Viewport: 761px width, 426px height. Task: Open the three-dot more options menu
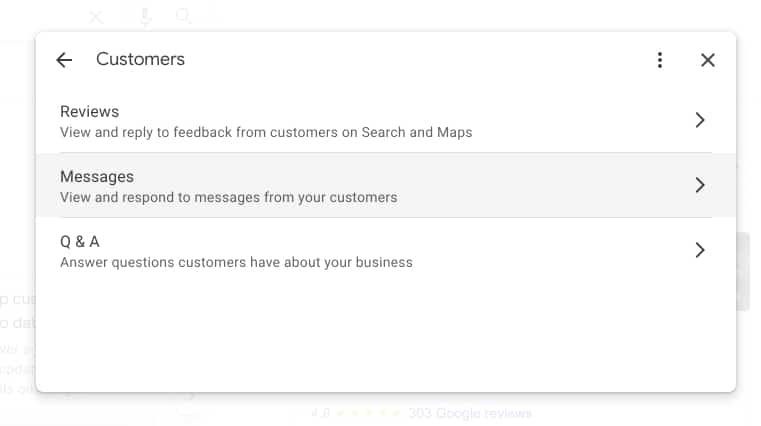click(660, 60)
